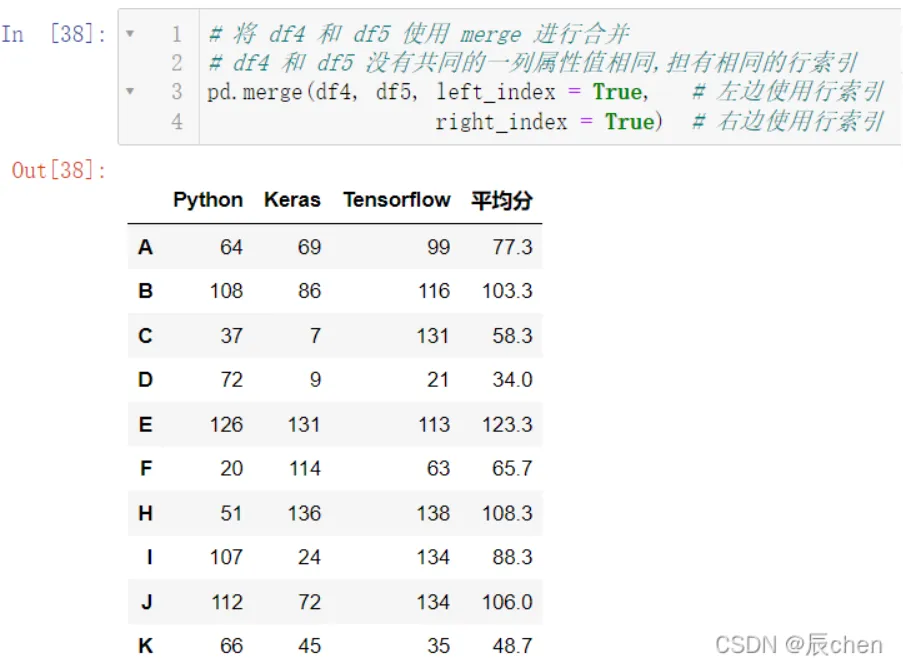Click Tensorflow value 138 in row H
This screenshot has height=662, width=903.
click(433, 513)
